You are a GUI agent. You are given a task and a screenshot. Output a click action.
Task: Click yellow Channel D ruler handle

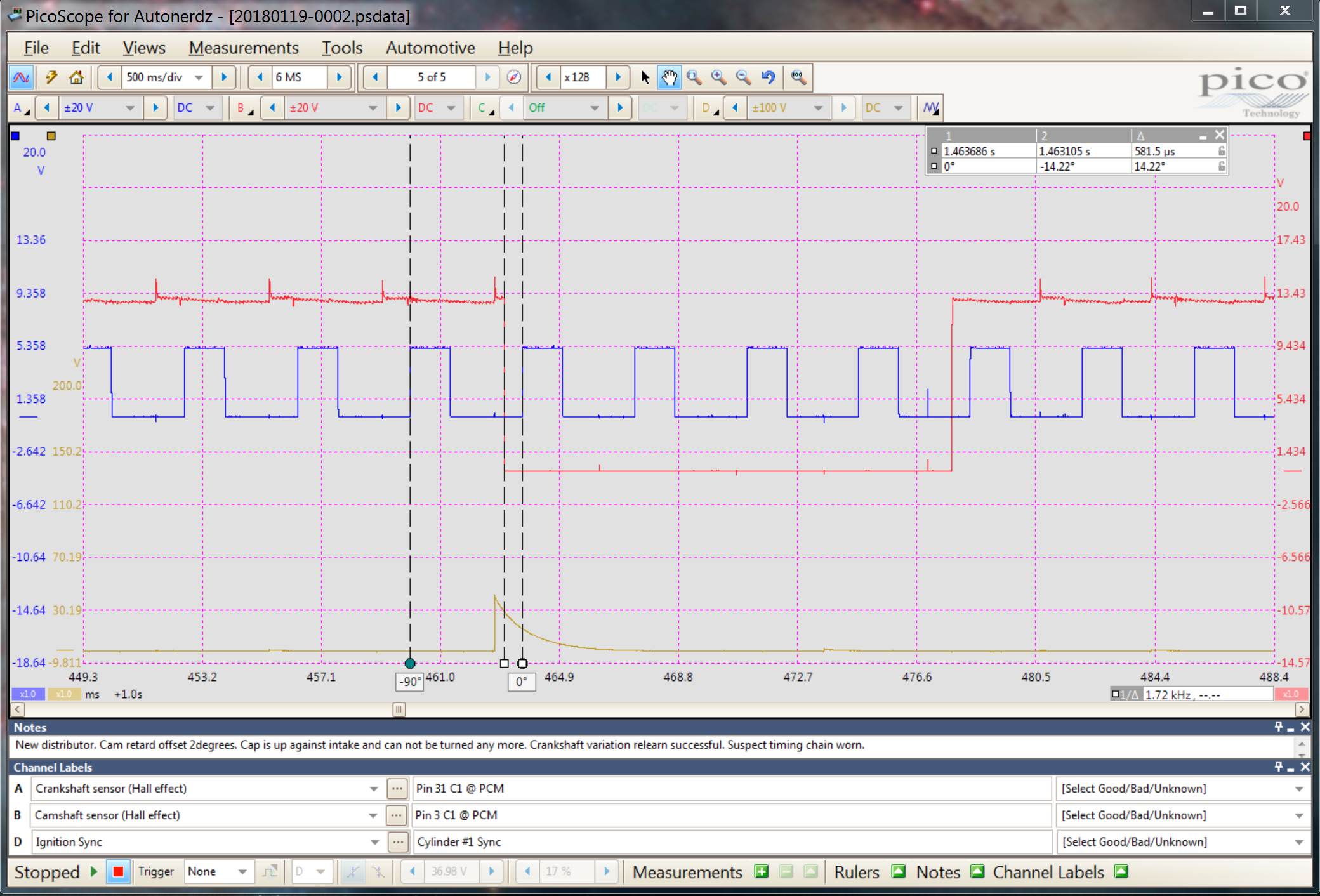coord(51,135)
